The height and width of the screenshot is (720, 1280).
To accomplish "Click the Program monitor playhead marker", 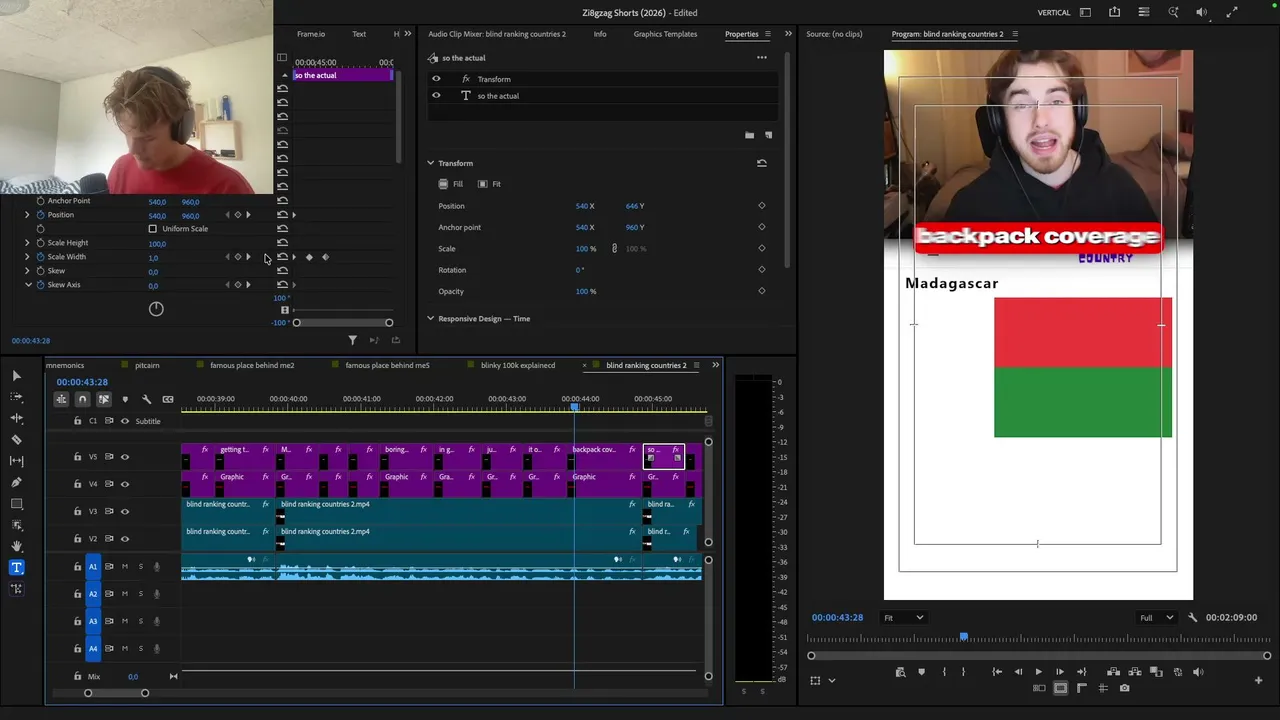I will (964, 637).
